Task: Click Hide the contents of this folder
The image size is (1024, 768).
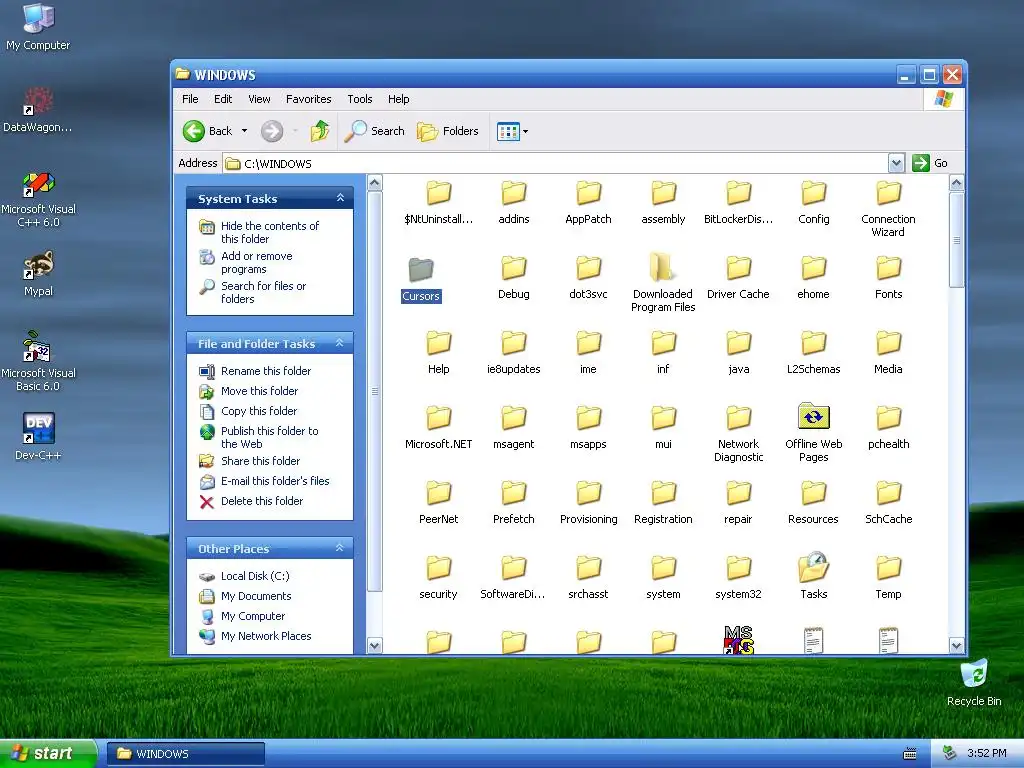Action: point(270,232)
